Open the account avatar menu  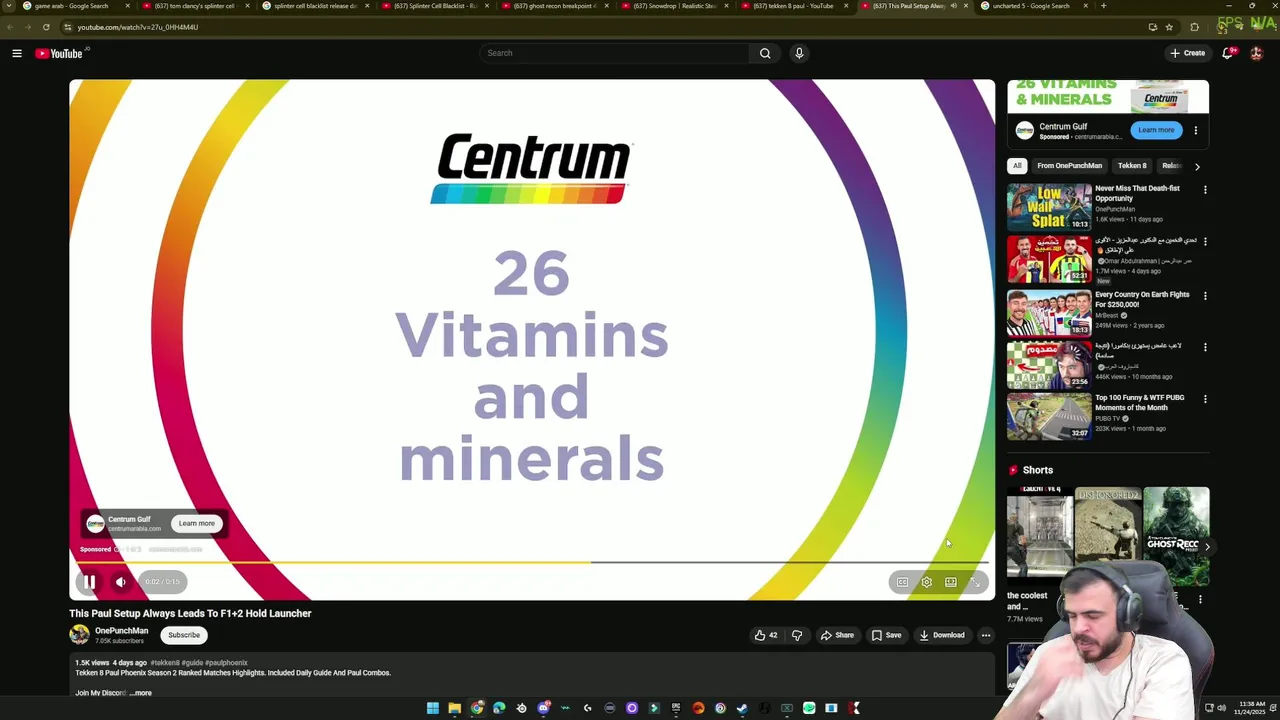click(1256, 53)
